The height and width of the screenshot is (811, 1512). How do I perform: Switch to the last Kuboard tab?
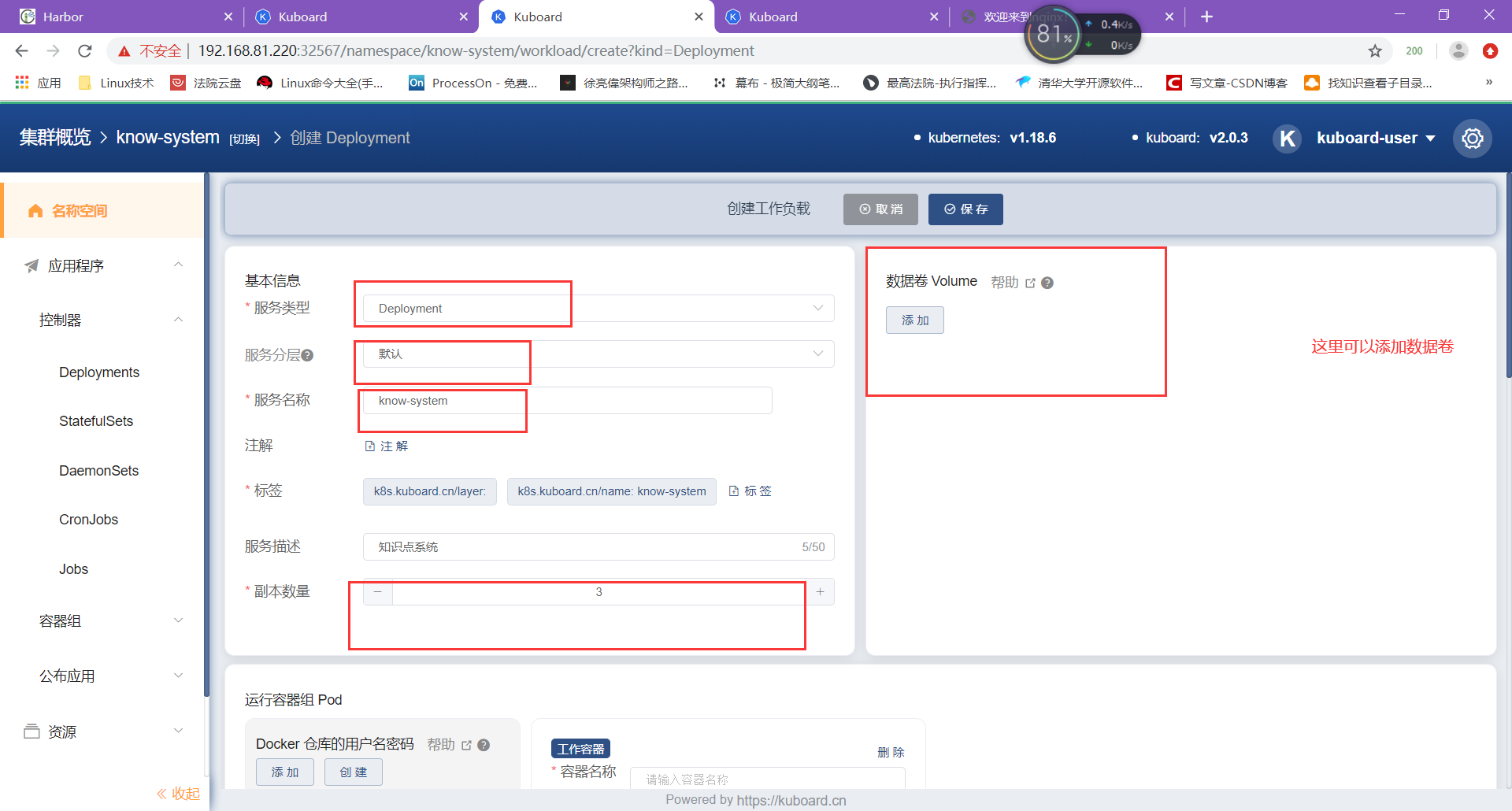(831, 17)
